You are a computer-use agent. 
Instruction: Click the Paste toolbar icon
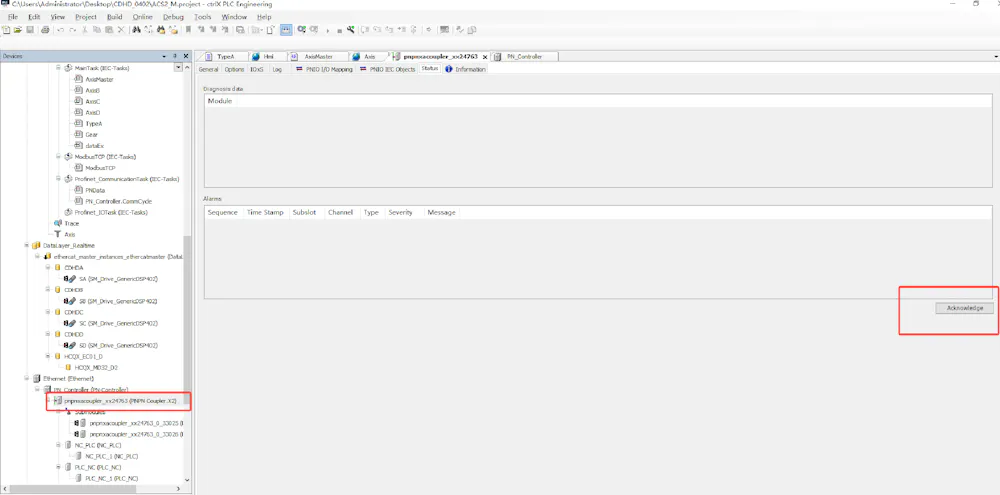[109, 29]
